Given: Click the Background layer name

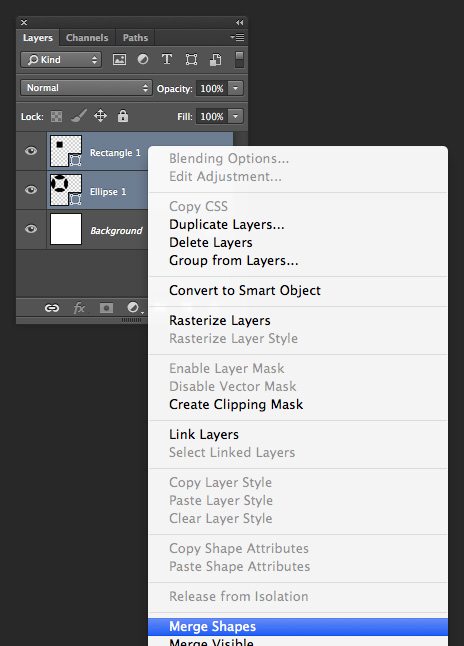Looking at the screenshot, I should 116,230.
